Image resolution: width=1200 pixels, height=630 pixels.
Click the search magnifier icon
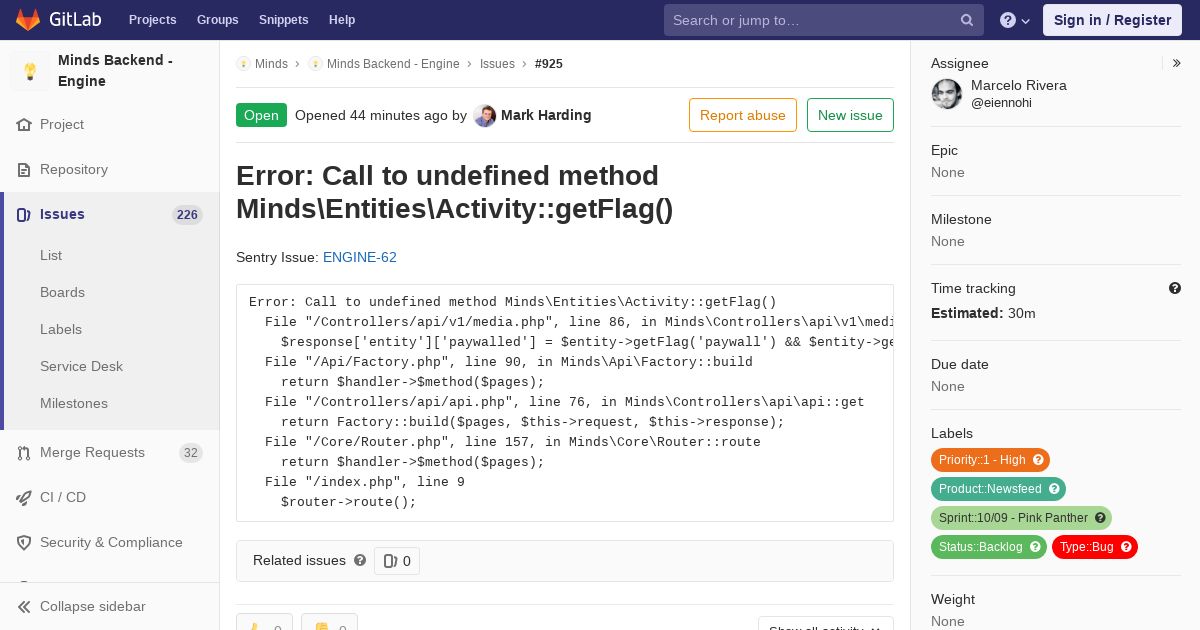967,20
